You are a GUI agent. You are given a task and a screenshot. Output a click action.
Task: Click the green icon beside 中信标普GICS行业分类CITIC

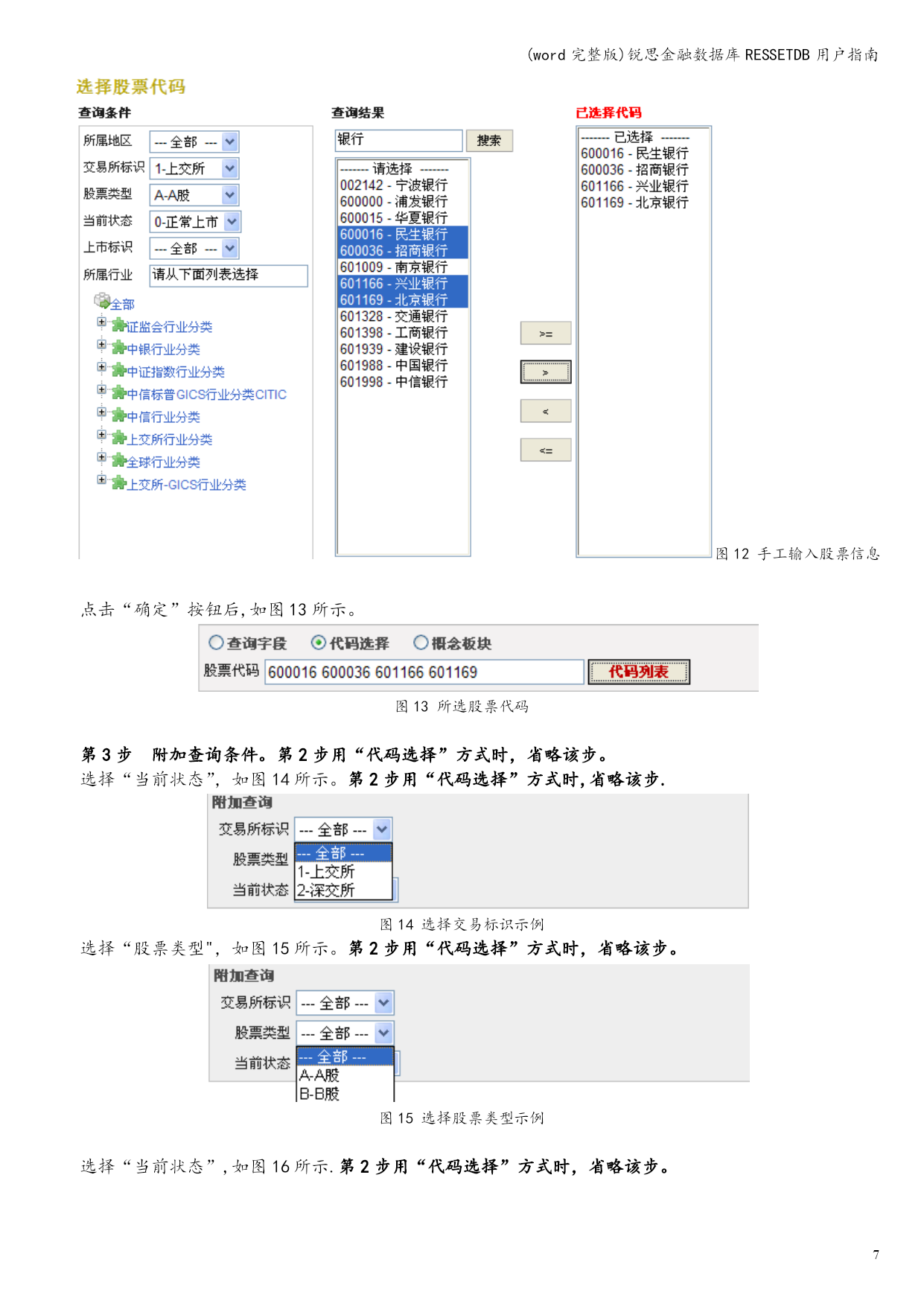118,392
